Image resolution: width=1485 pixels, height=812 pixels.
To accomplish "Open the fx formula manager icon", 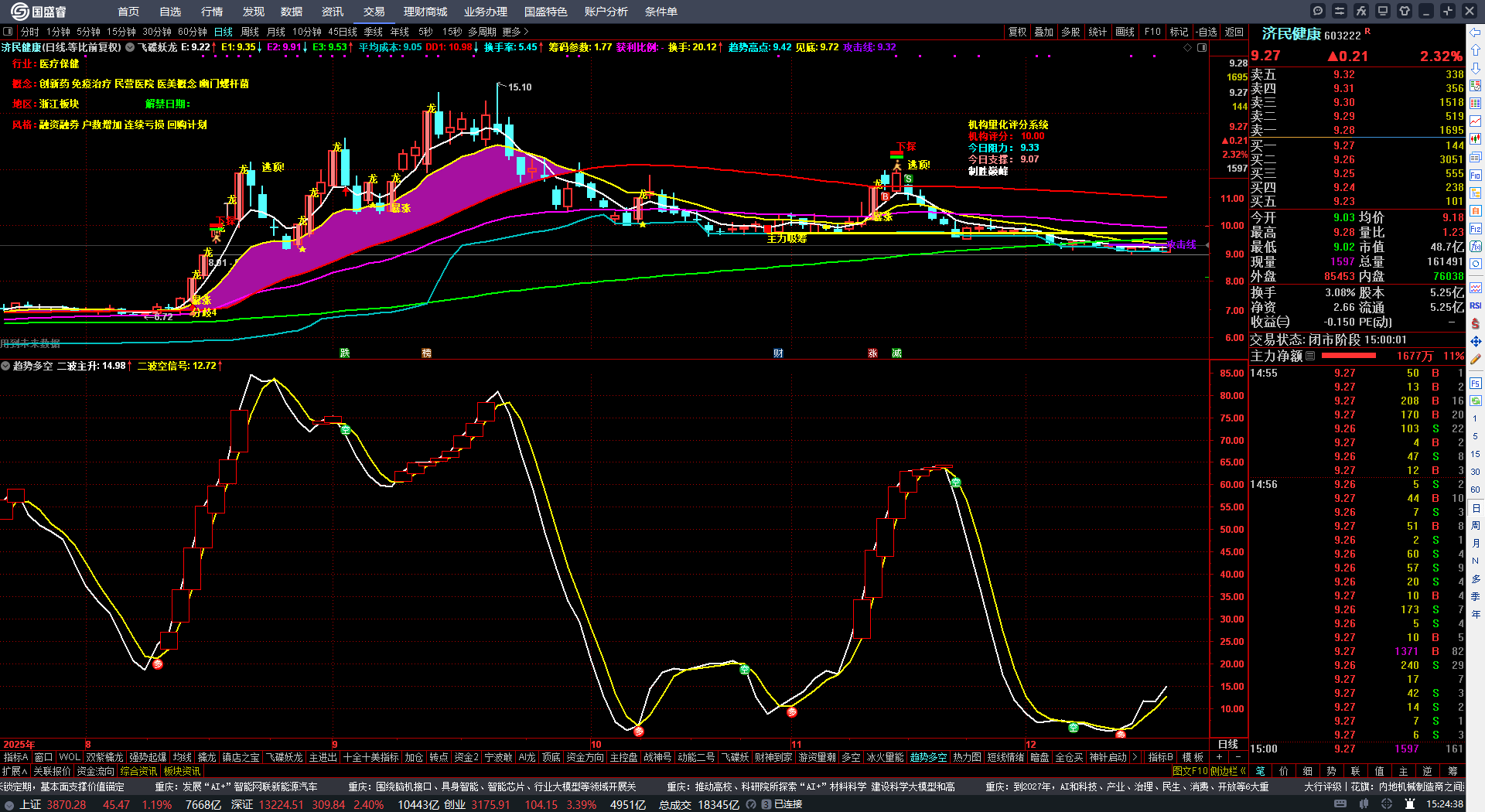I will [x=1361, y=11].
